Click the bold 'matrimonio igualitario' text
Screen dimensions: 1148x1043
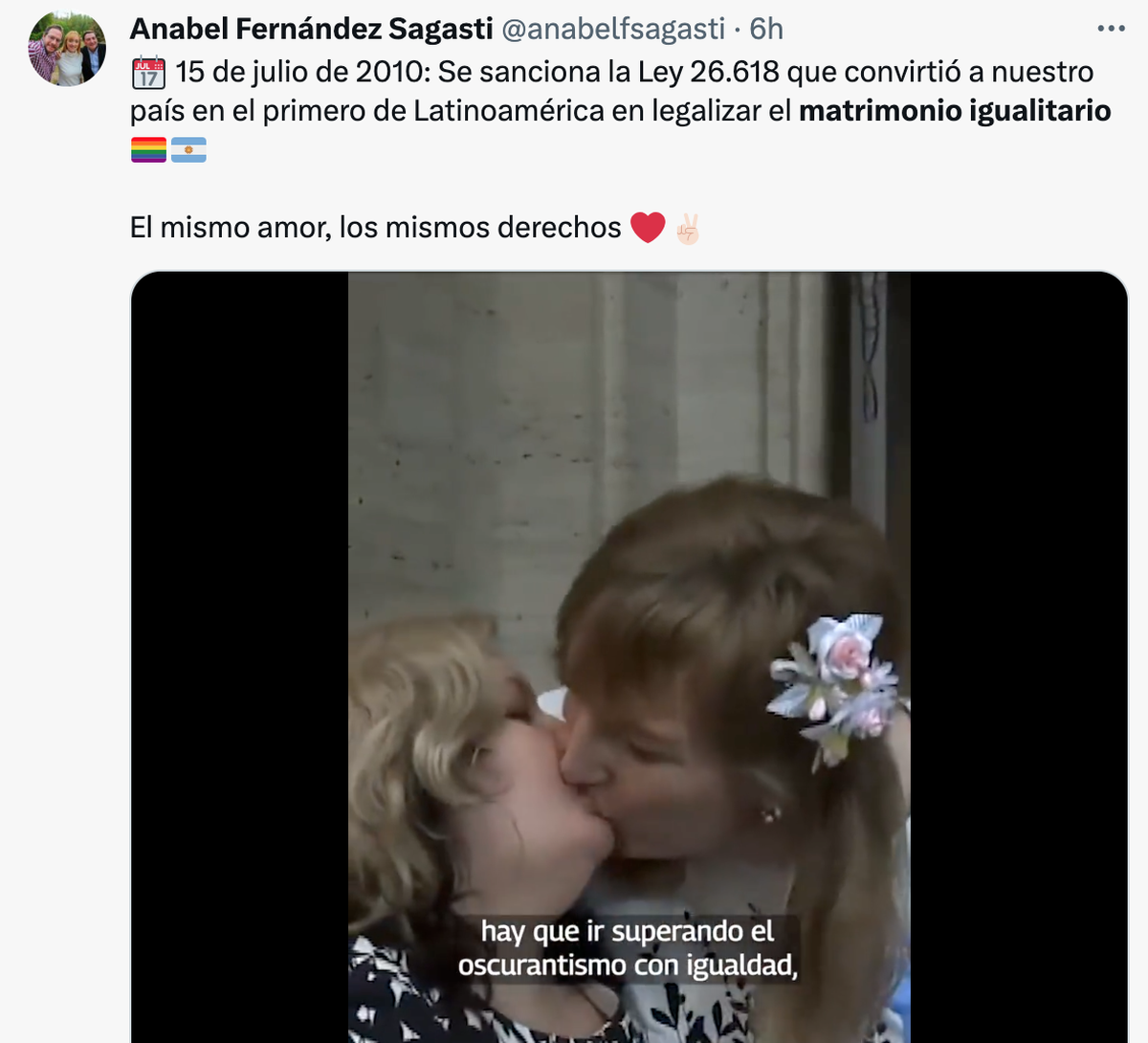click(955, 111)
